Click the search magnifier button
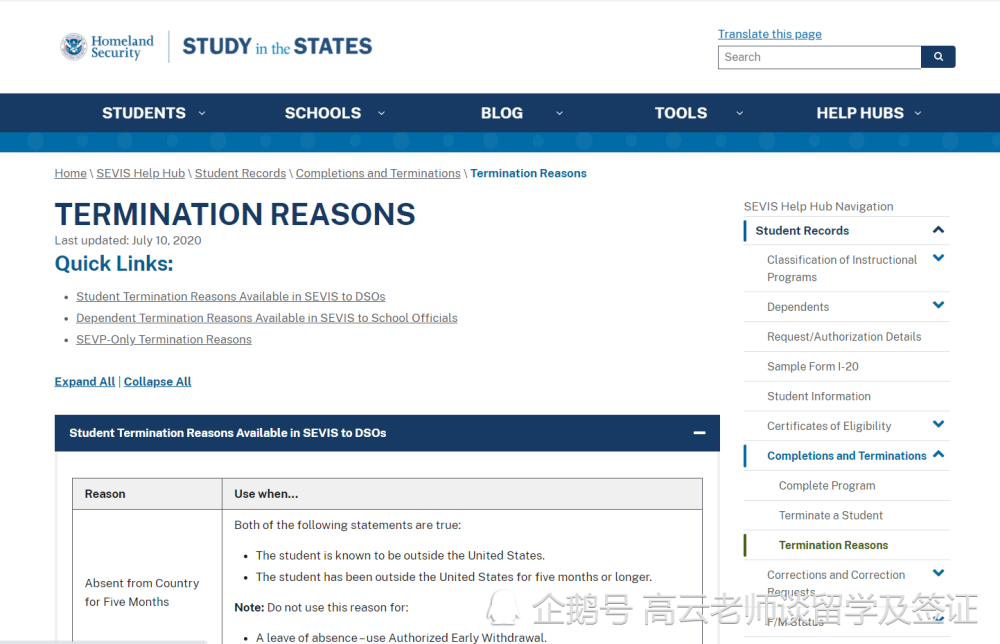Screen dimensions: 1000x644 click(938, 57)
